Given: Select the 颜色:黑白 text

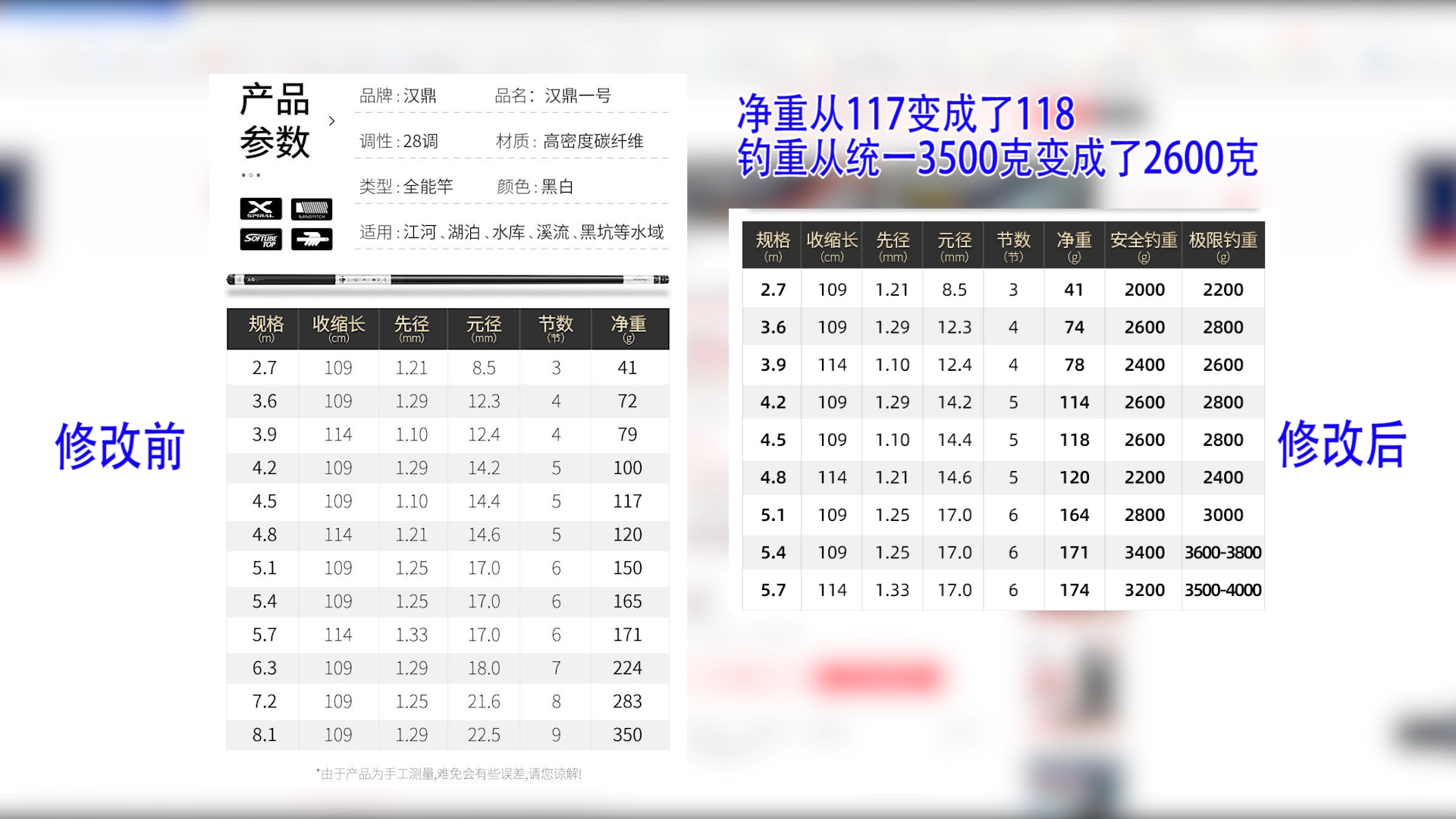Looking at the screenshot, I should [x=535, y=187].
